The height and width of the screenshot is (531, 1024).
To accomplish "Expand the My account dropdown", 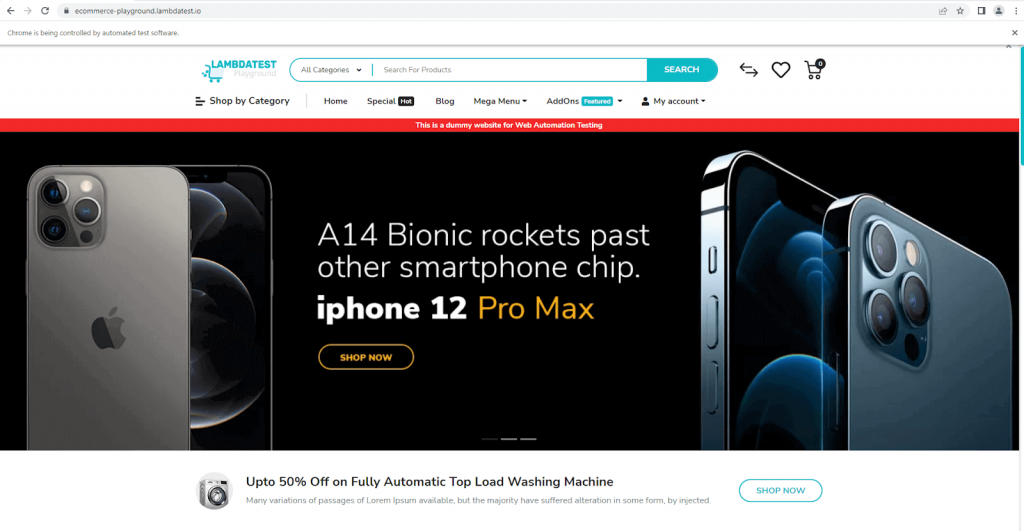I will [x=673, y=101].
